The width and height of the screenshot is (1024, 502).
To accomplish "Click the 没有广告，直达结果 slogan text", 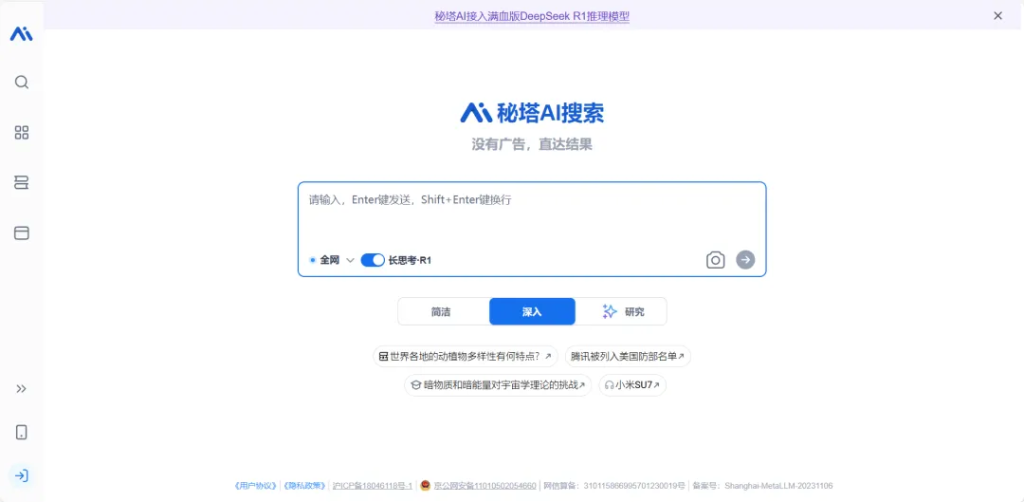I will tap(532, 145).
